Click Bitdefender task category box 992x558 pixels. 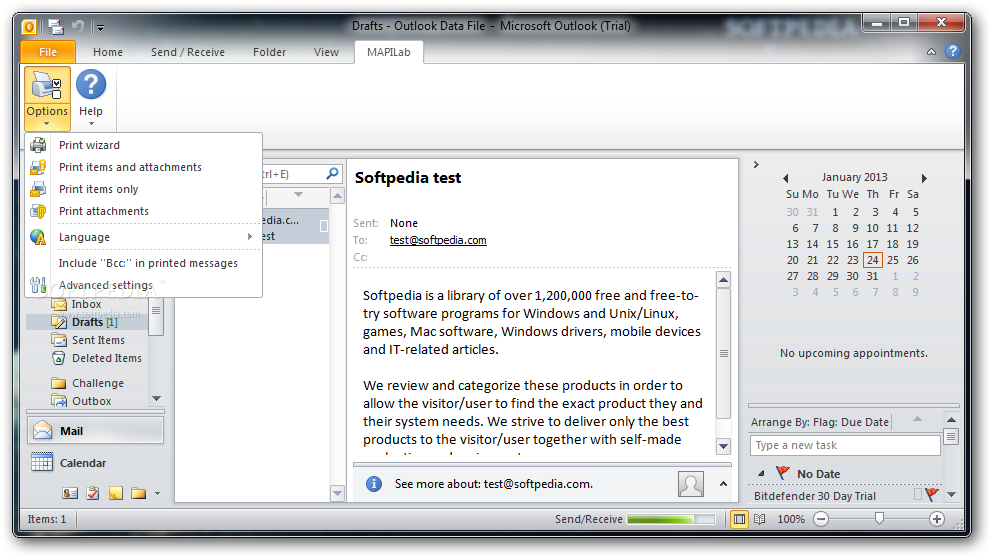[918, 494]
